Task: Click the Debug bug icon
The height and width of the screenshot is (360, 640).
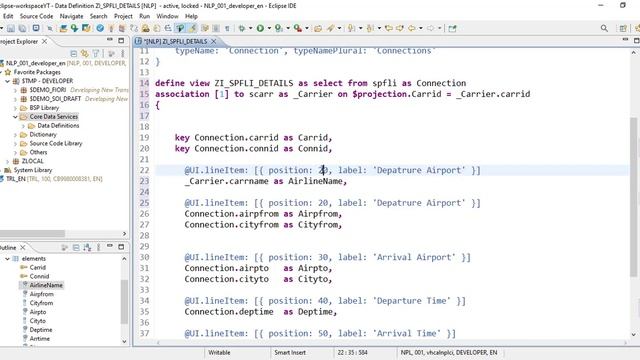Action: coord(242,28)
